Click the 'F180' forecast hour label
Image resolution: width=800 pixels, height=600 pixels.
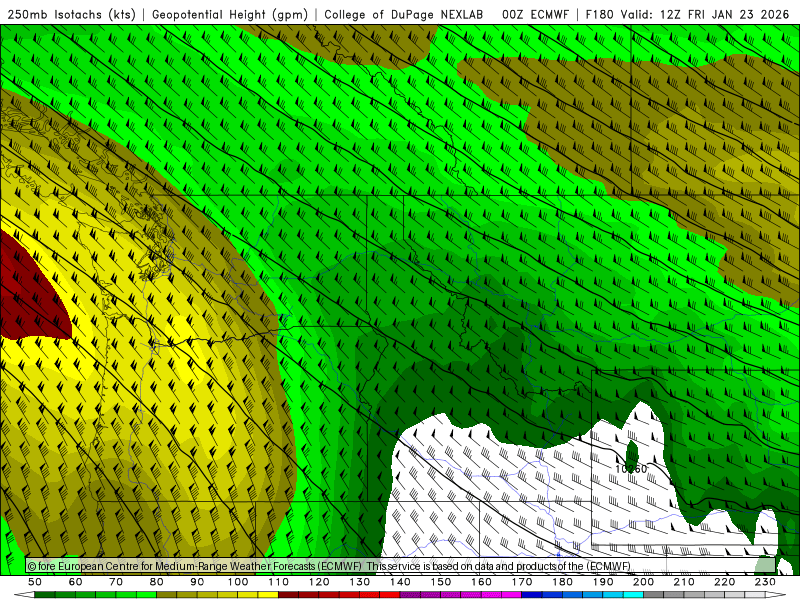pos(599,14)
